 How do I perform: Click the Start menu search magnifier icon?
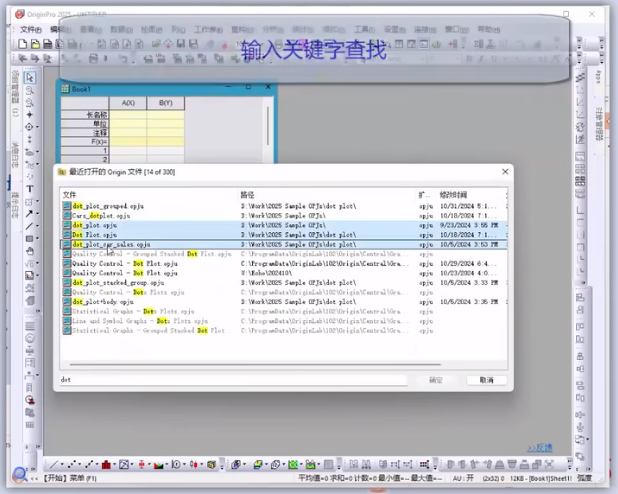coord(20,474)
